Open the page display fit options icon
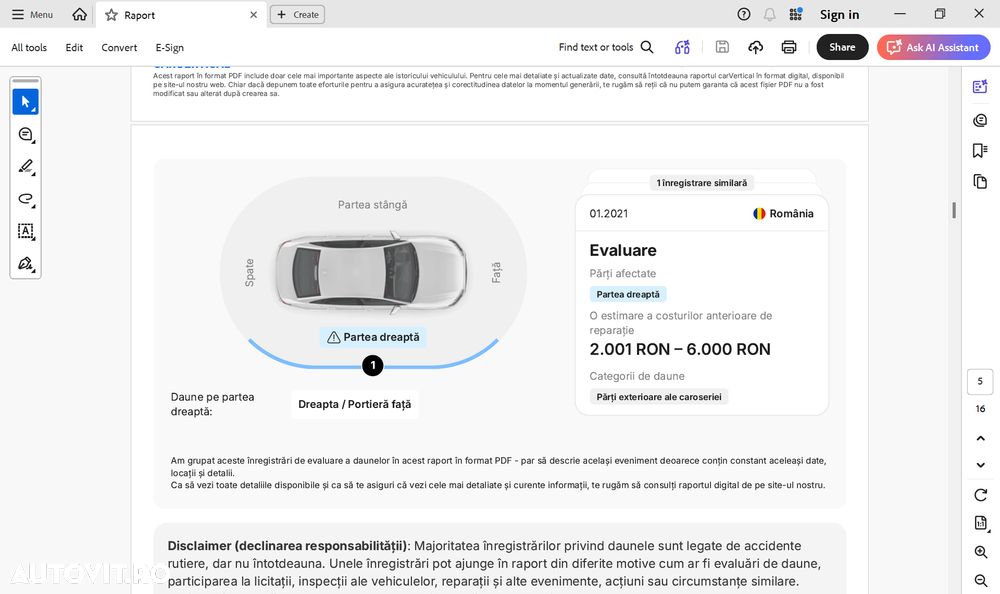Screen dimensions: 1000x594 click(981, 523)
